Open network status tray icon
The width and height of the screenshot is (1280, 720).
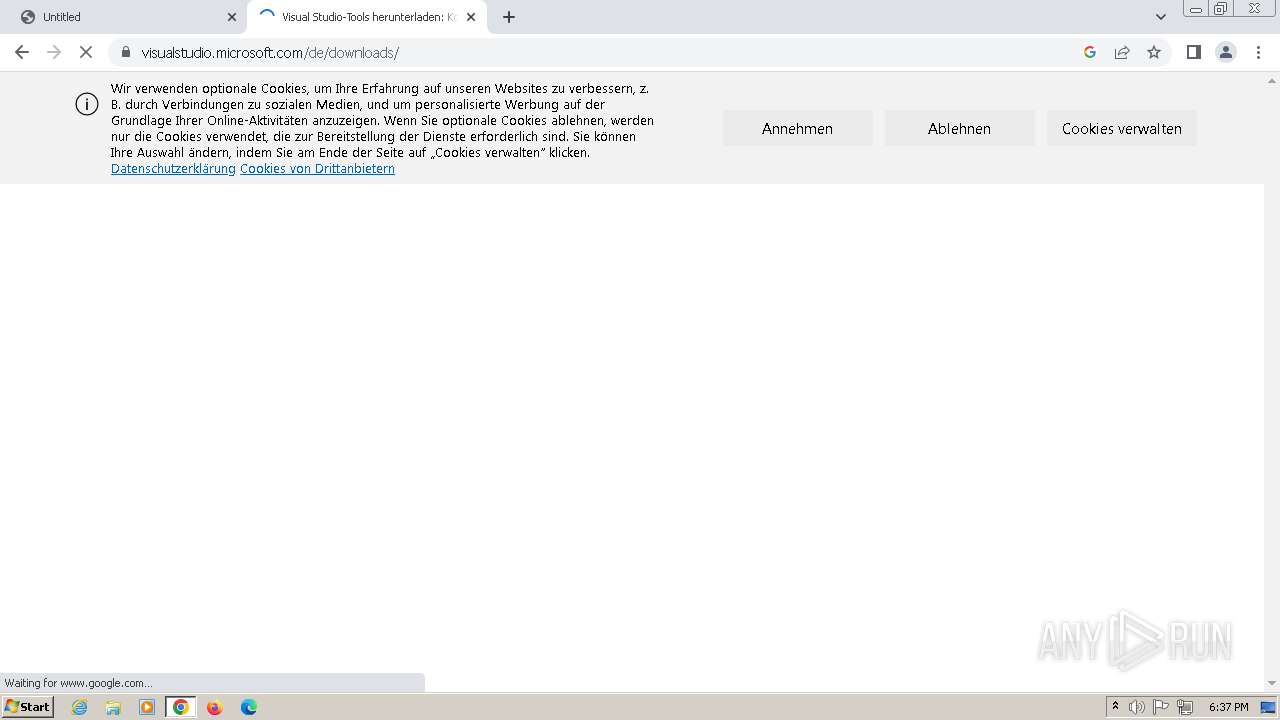coord(1185,707)
